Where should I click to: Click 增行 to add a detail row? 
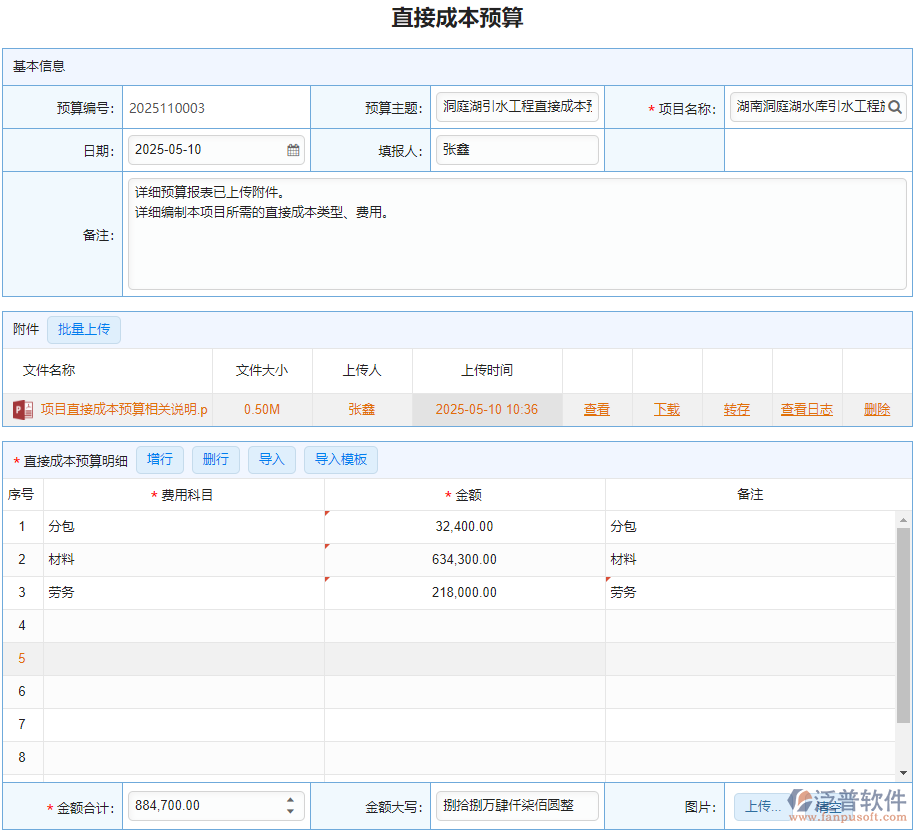tap(160, 459)
